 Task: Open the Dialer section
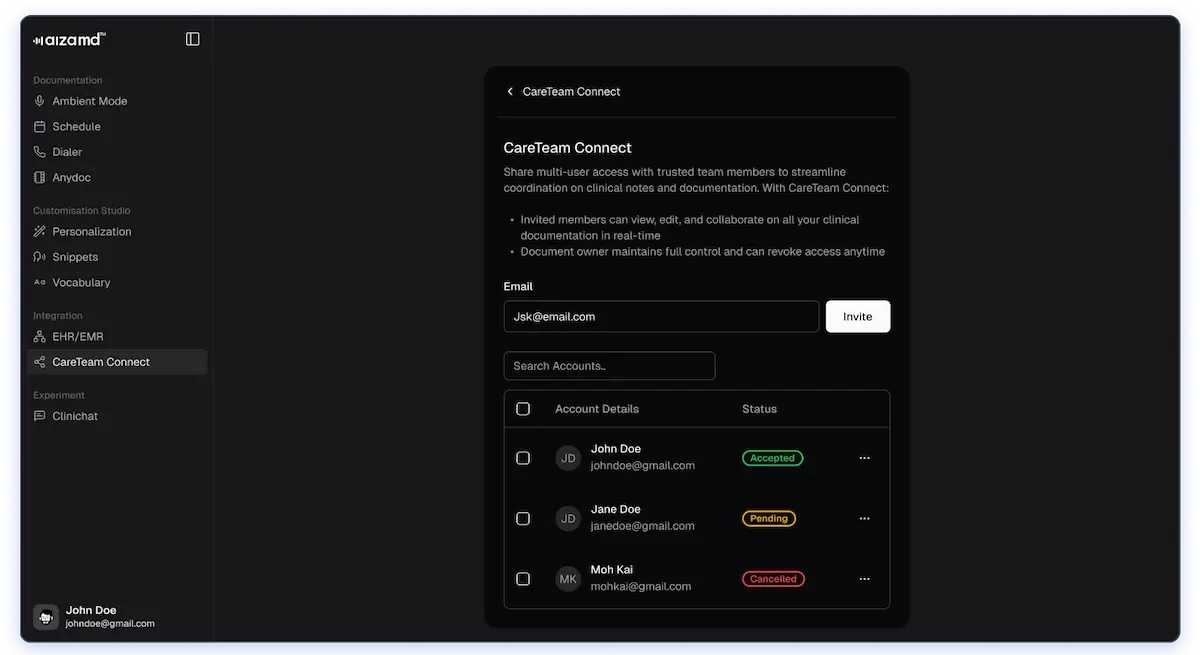[117, 152]
